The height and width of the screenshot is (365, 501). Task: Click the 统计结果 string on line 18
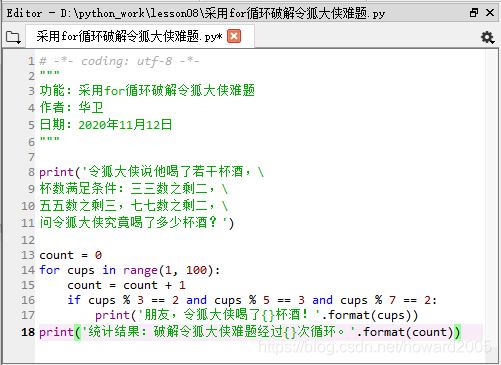218,332
